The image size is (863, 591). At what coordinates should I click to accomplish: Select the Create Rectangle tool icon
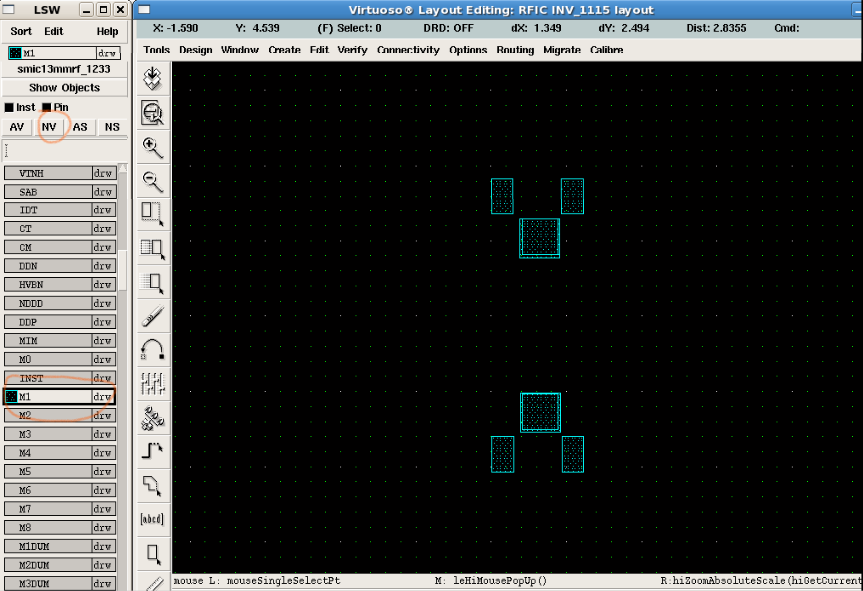(x=152, y=553)
